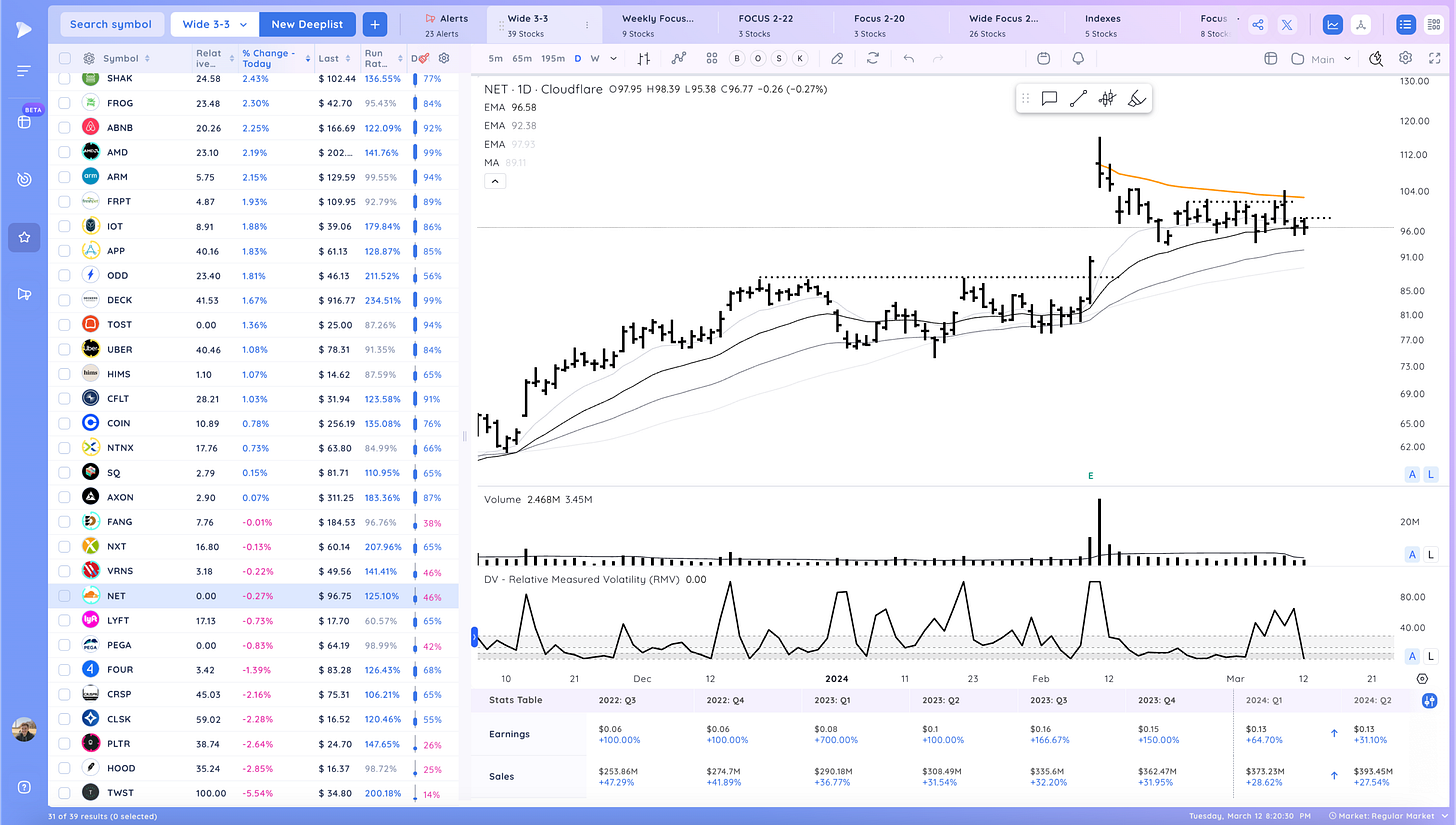Screen dimensions: 1456x825
Task: Open the Wide 3-3 list dropdown
Action: [x=214, y=24]
